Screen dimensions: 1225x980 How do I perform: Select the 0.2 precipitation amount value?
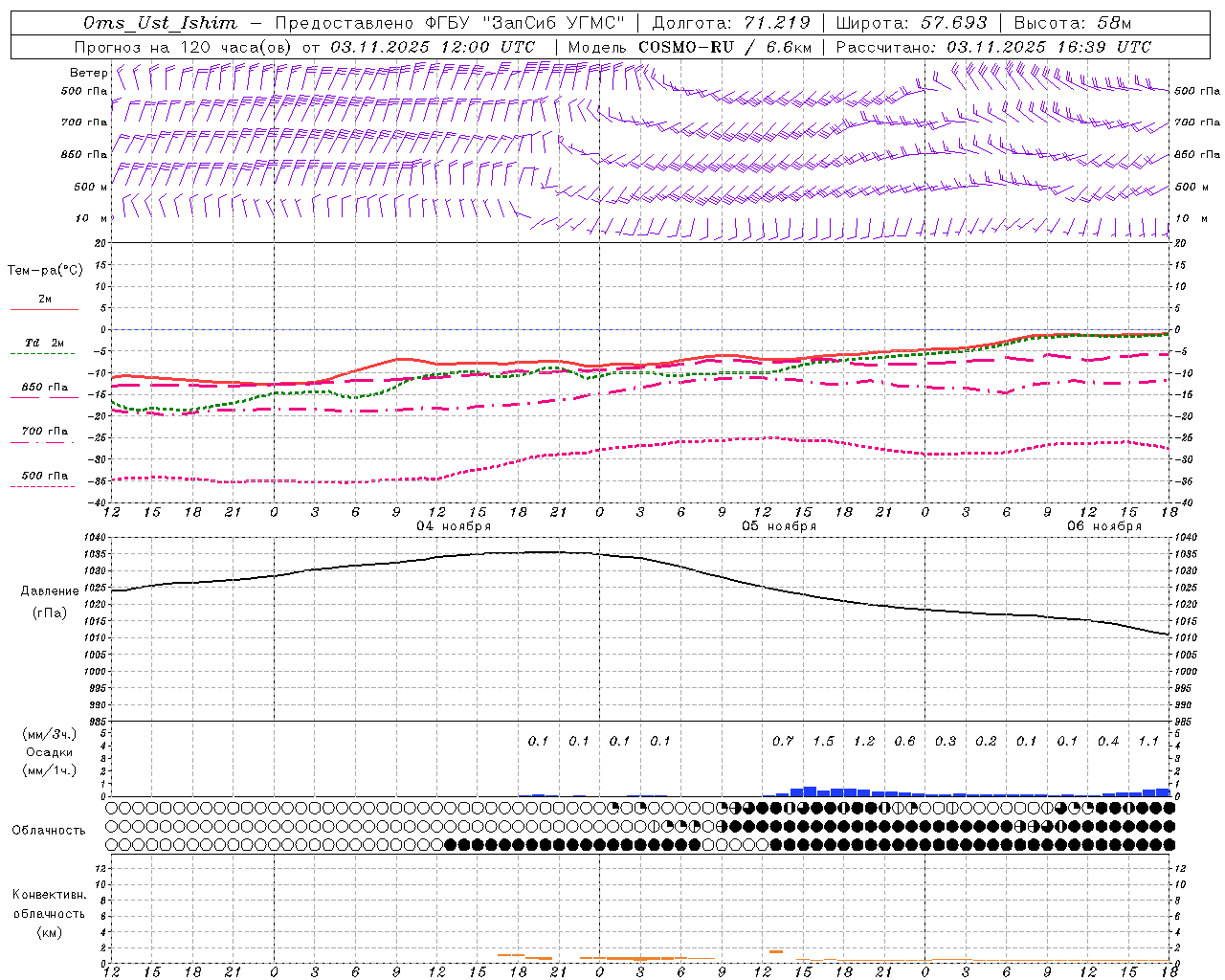[x=986, y=741]
